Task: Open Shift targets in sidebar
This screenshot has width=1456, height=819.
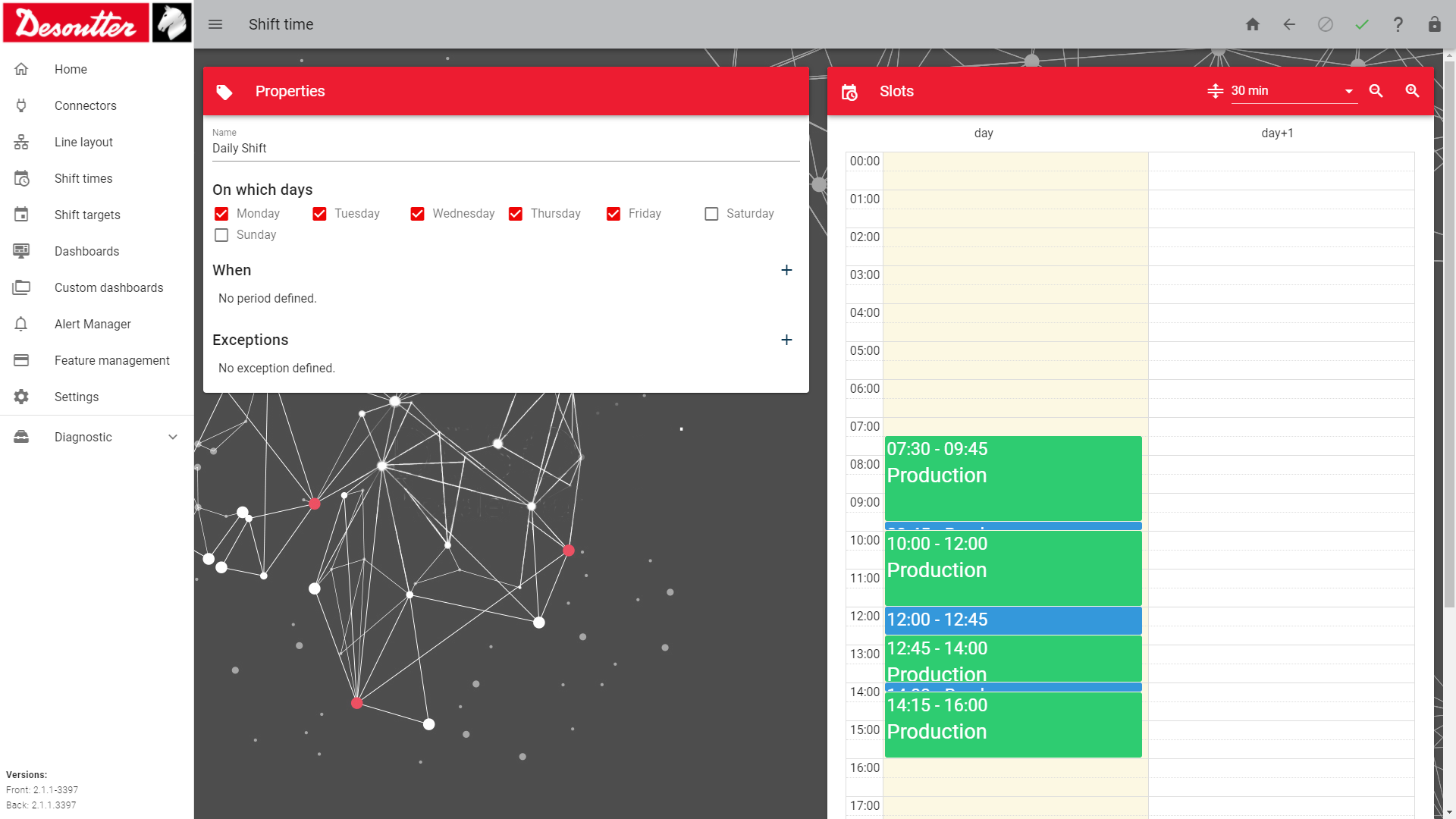Action: pyautogui.click(x=87, y=215)
